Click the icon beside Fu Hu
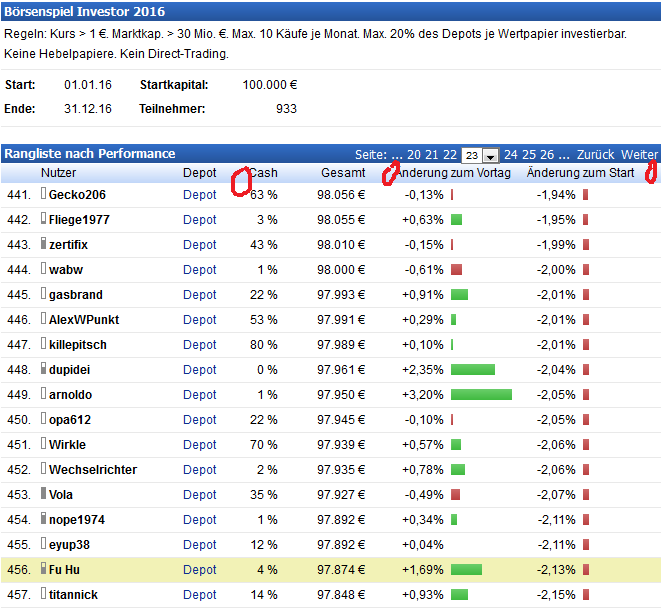This screenshot has width=663, height=610. click(x=43, y=569)
